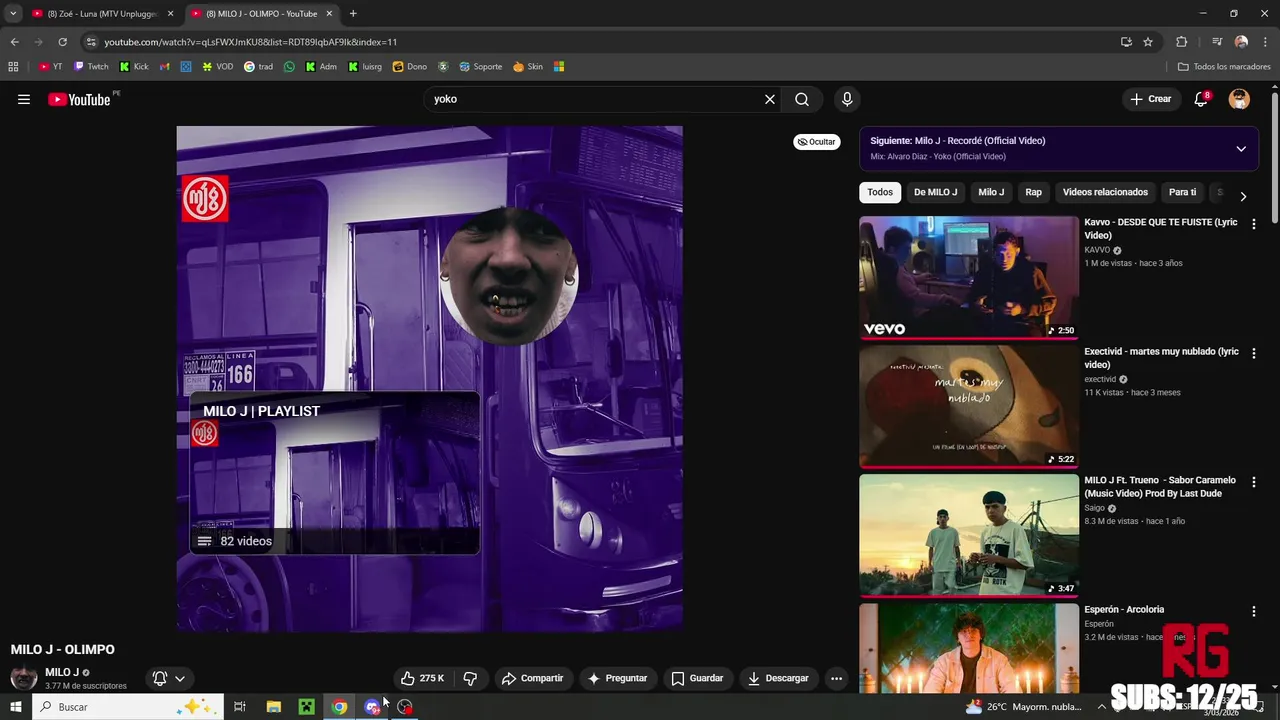Click the Descargar button
The height and width of the screenshot is (720, 1280).
point(778,678)
